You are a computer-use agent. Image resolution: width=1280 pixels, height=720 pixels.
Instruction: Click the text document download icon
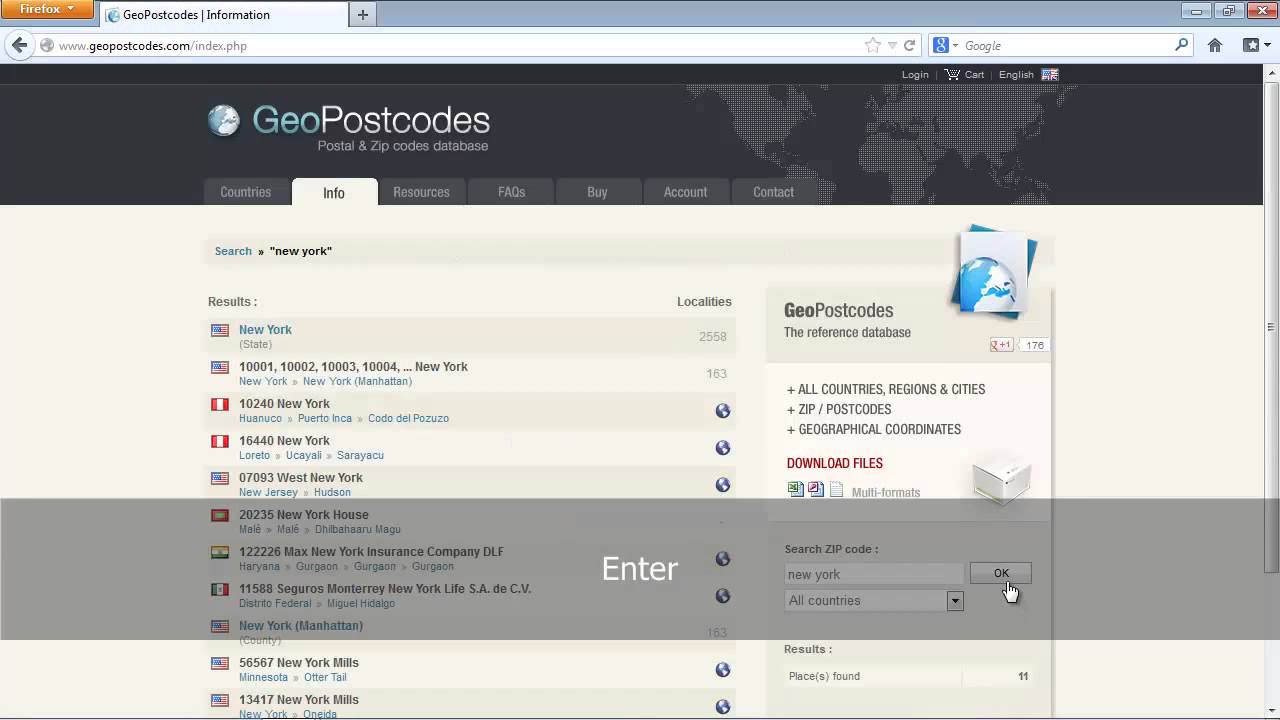click(836, 489)
